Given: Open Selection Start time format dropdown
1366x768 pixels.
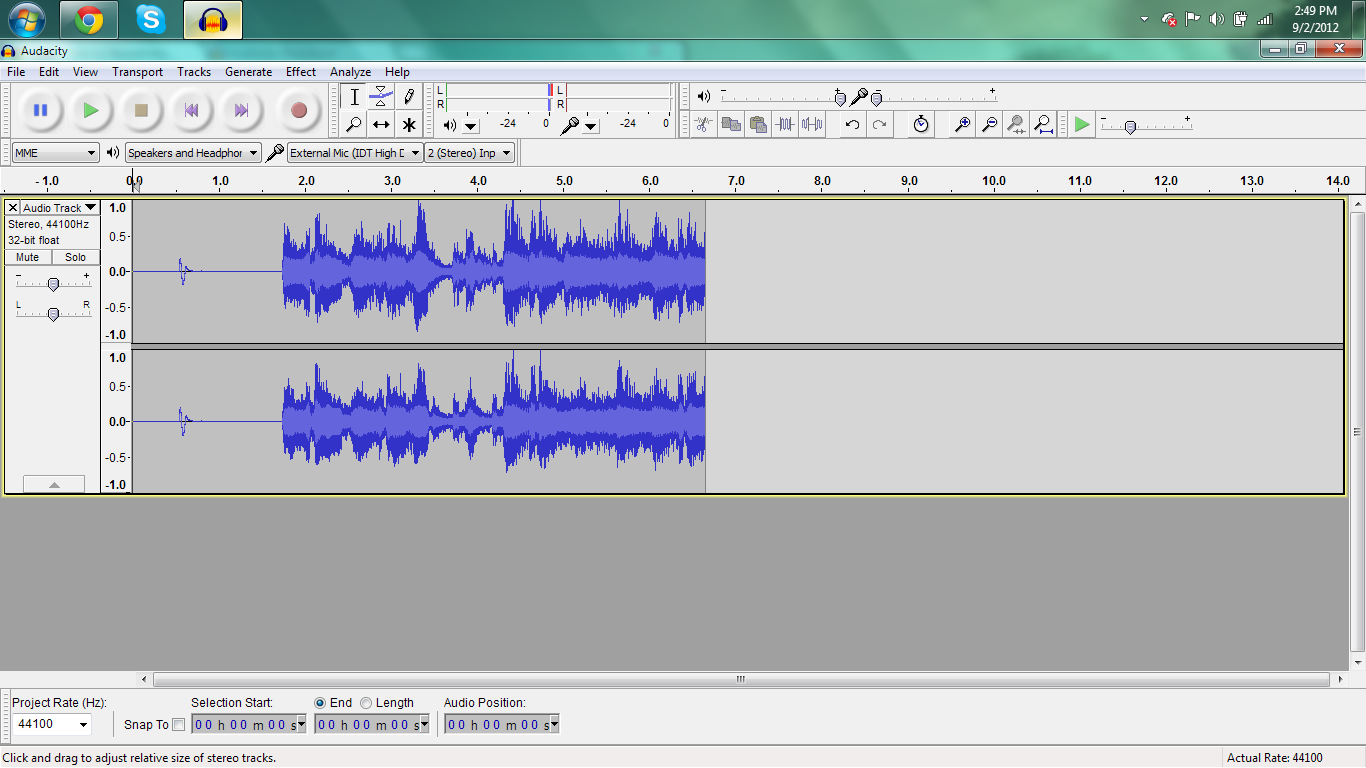Looking at the screenshot, I should (301, 724).
